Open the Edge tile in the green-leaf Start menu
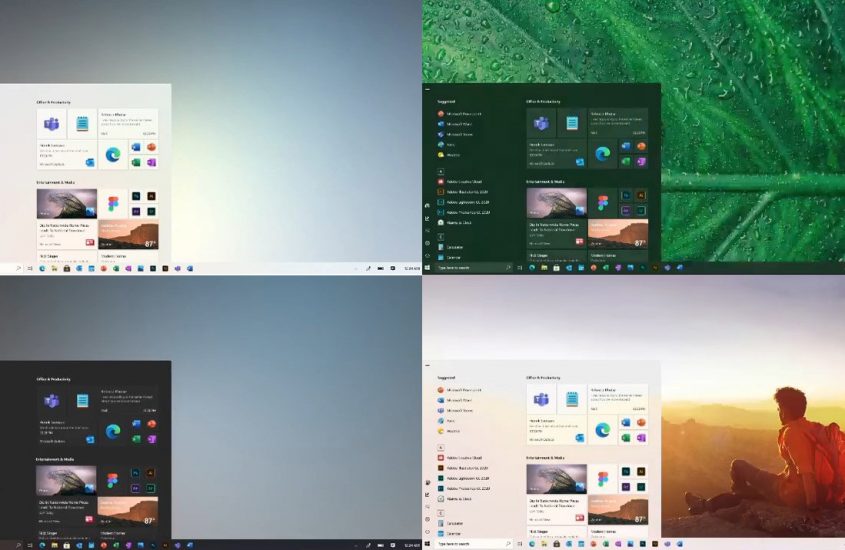This screenshot has height=550, width=845. click(x=602, y=154)
